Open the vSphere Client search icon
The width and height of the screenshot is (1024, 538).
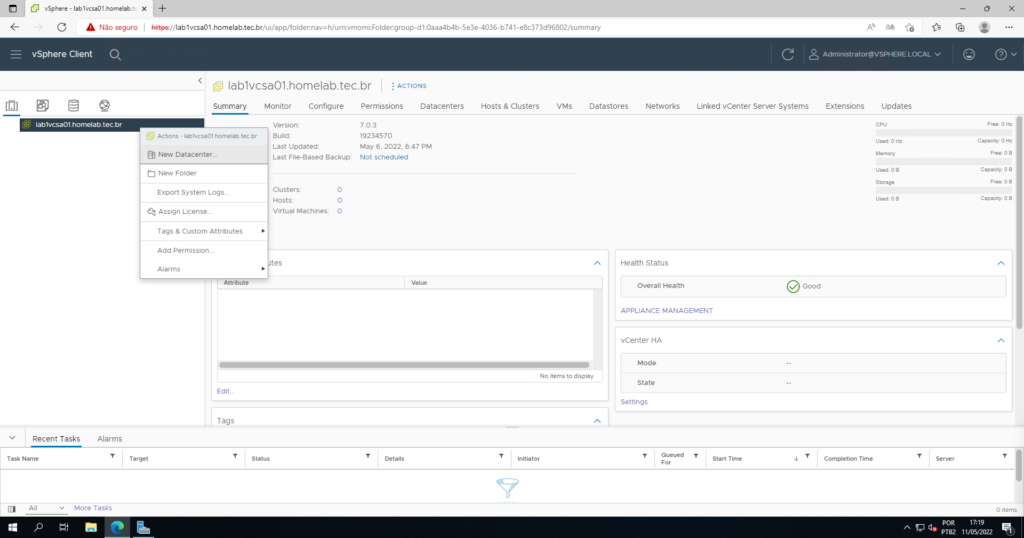[x=115, y=54]
